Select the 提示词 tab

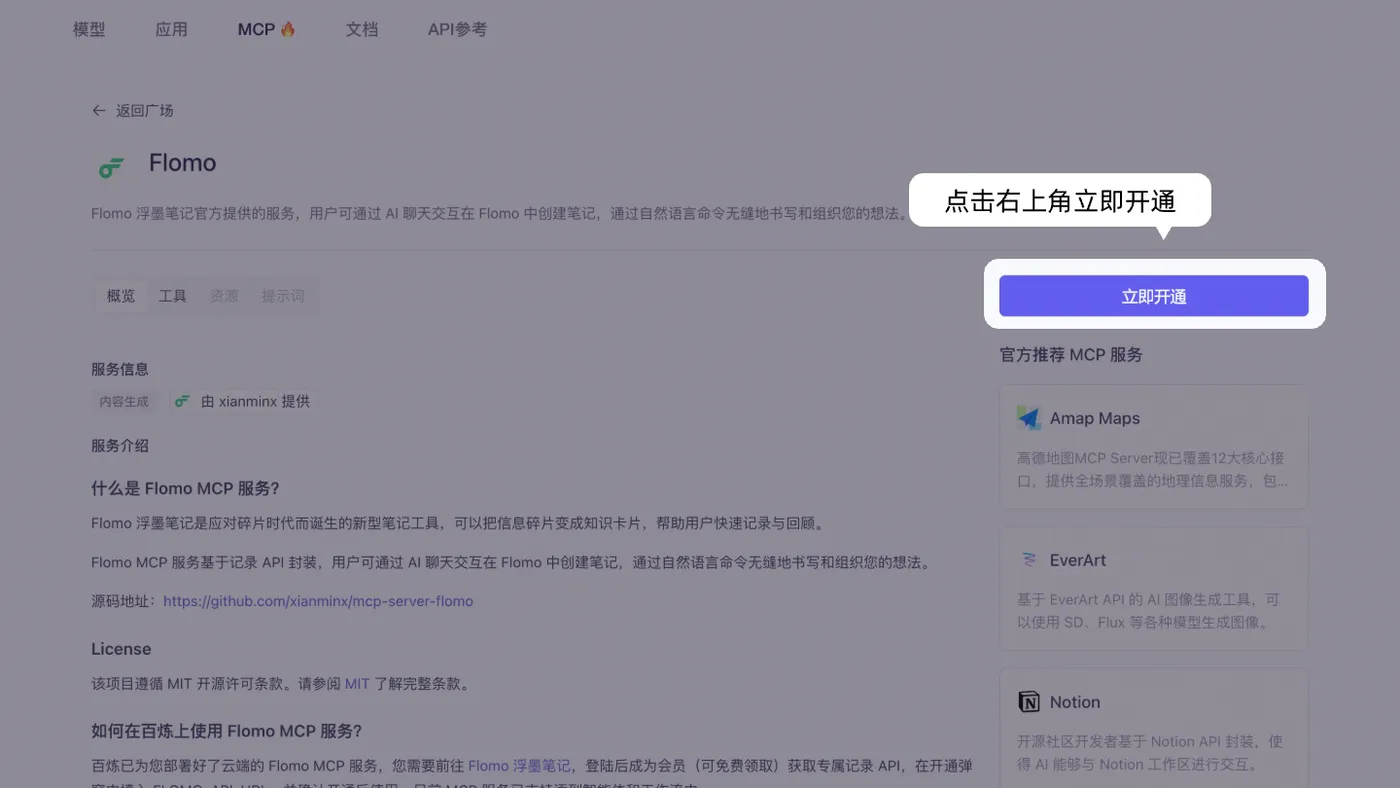283,296
